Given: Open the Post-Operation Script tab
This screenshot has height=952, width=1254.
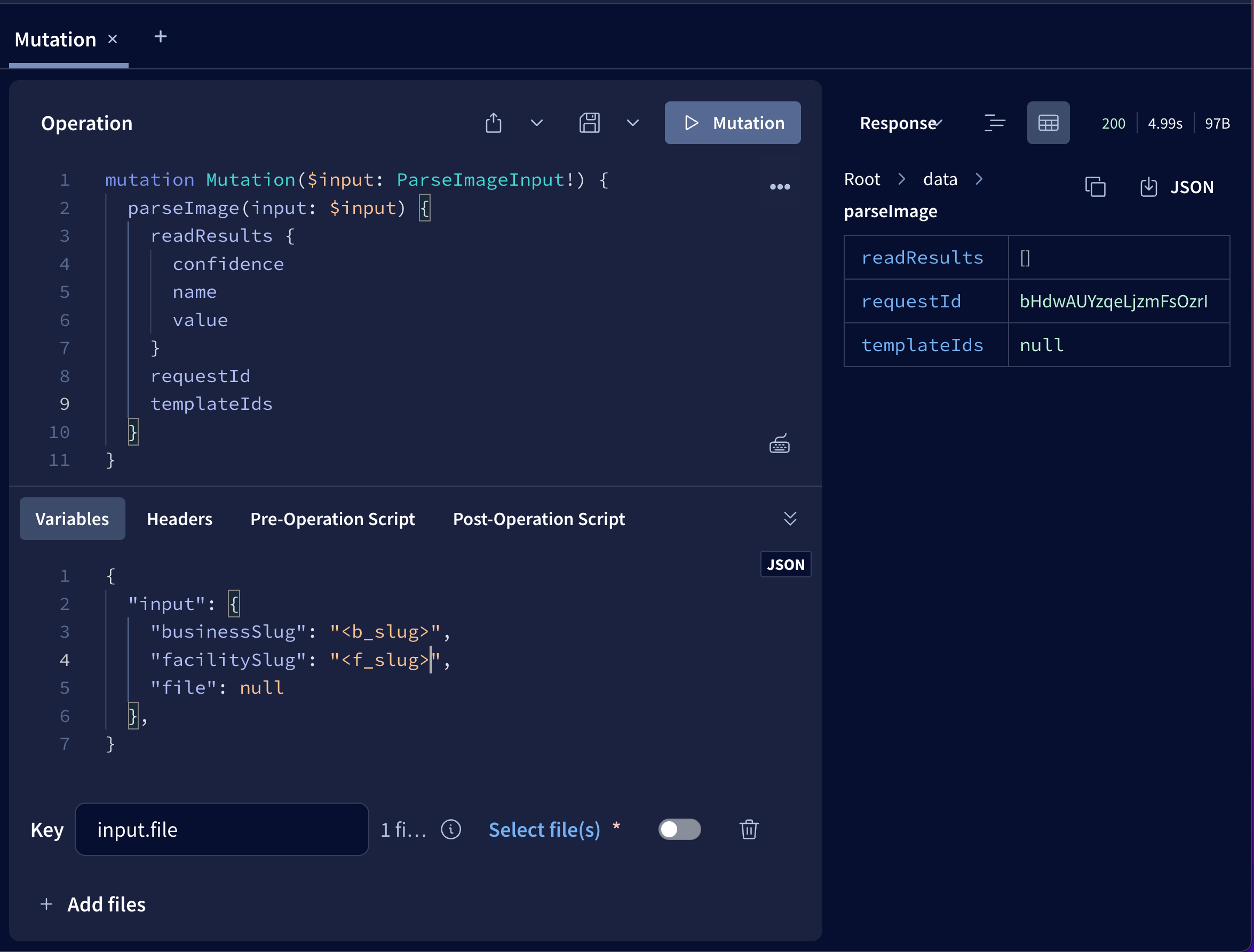Looking at the screenshot, I should [x=538, y=518].
